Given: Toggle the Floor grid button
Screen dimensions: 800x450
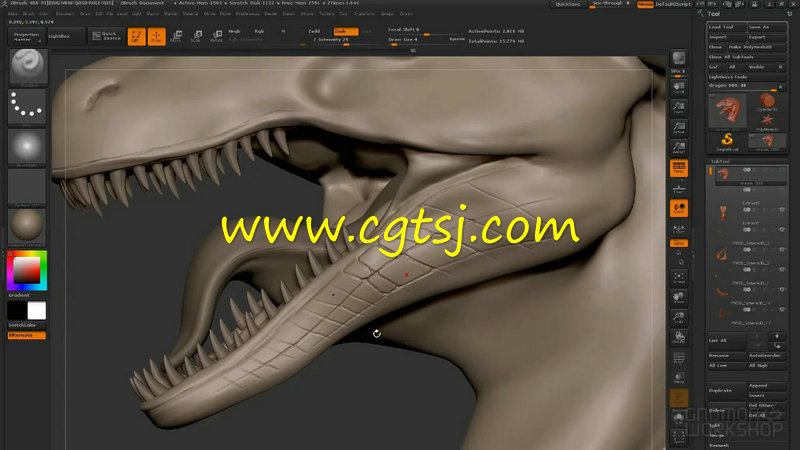Looking at the screenshot, I should [679, 188].
